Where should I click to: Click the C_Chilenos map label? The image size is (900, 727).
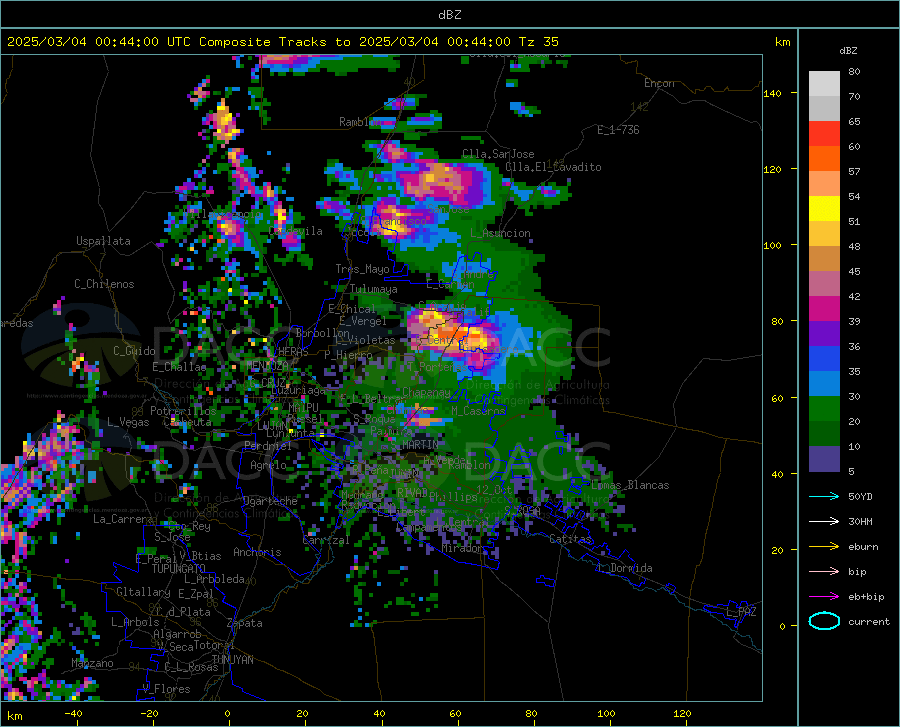[104, 284]
